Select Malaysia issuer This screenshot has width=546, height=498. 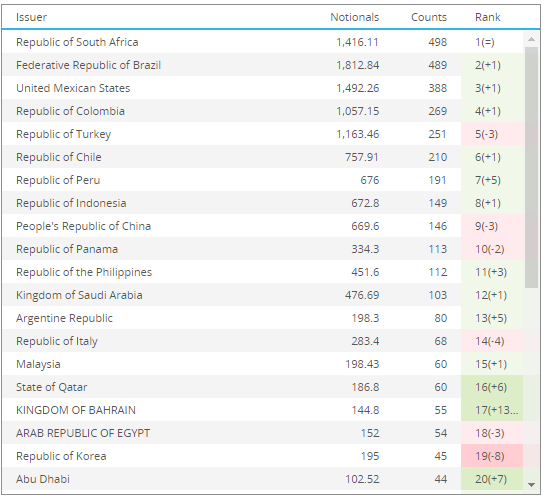coord(38,364)
